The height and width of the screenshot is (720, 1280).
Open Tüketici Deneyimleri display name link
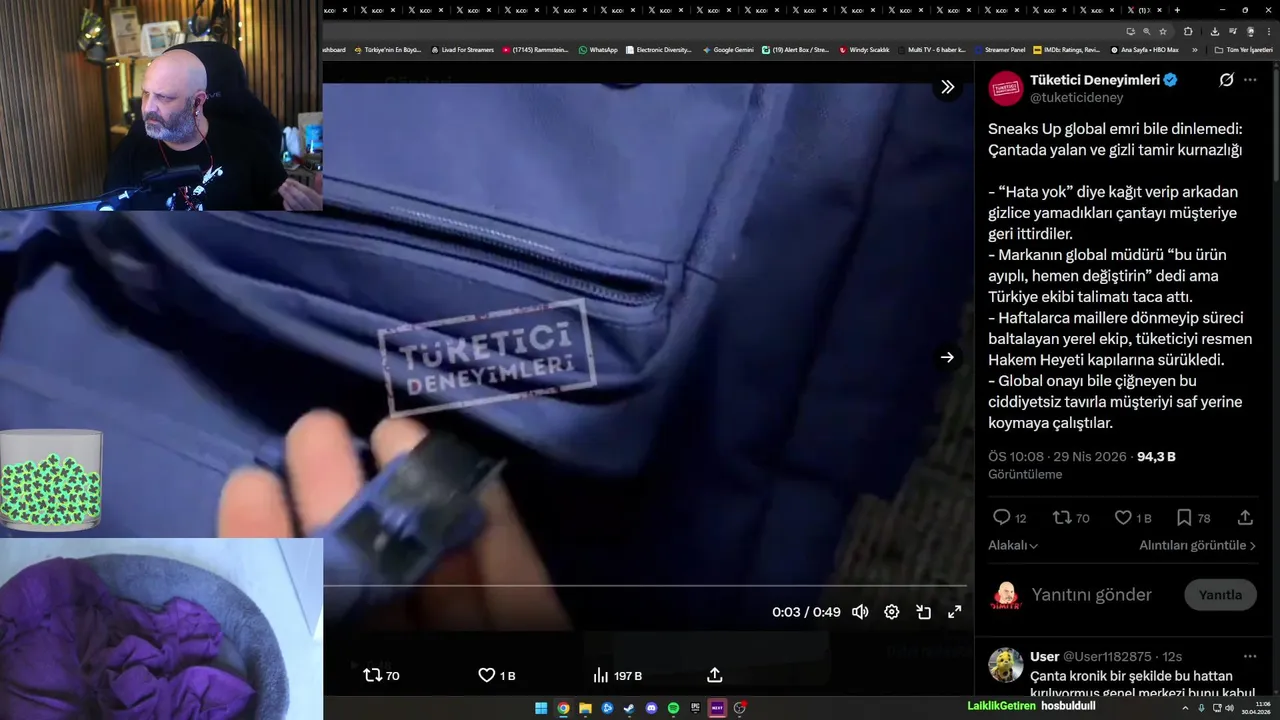click(1095, 80)
